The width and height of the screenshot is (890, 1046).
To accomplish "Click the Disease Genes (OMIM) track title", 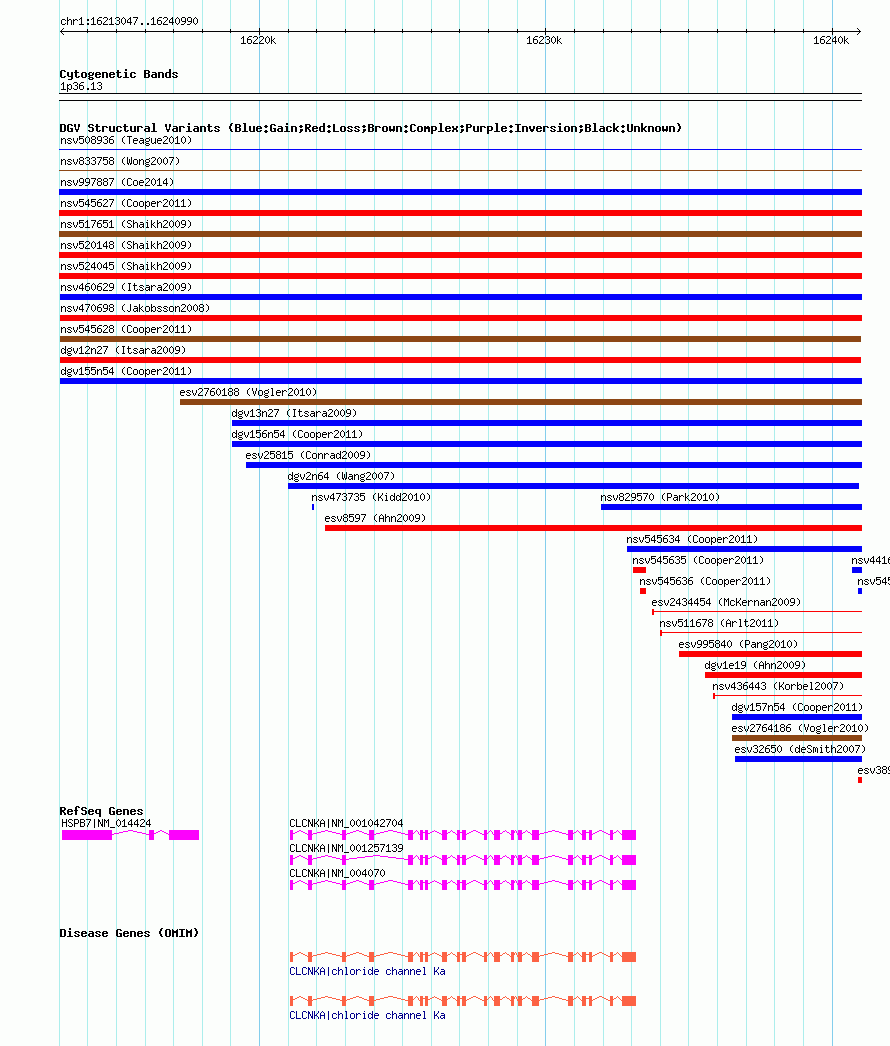I will tap(129, 933).
